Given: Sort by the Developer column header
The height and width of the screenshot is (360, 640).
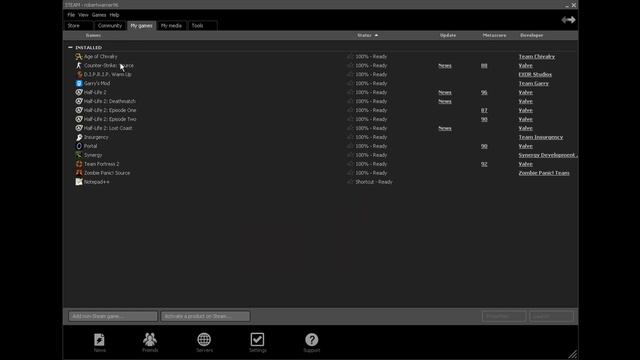Looking at the screenshot, I should pos(531,36).
